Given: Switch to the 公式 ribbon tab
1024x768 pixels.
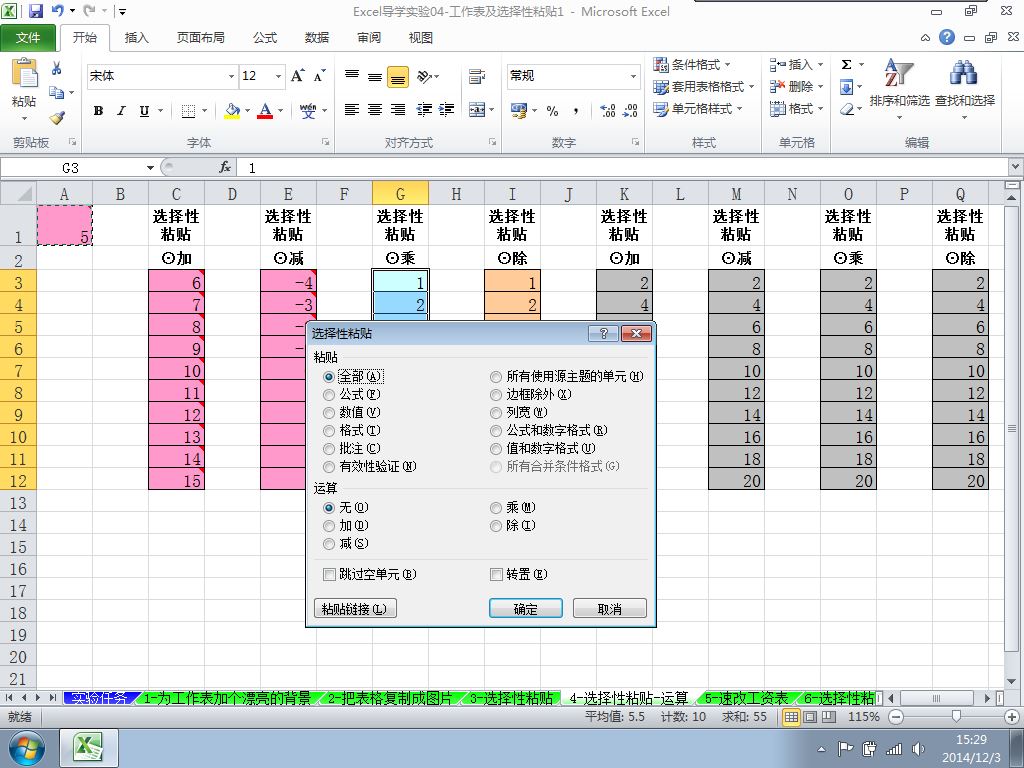Looking at the screenshot, I should (x=265, y=38).
